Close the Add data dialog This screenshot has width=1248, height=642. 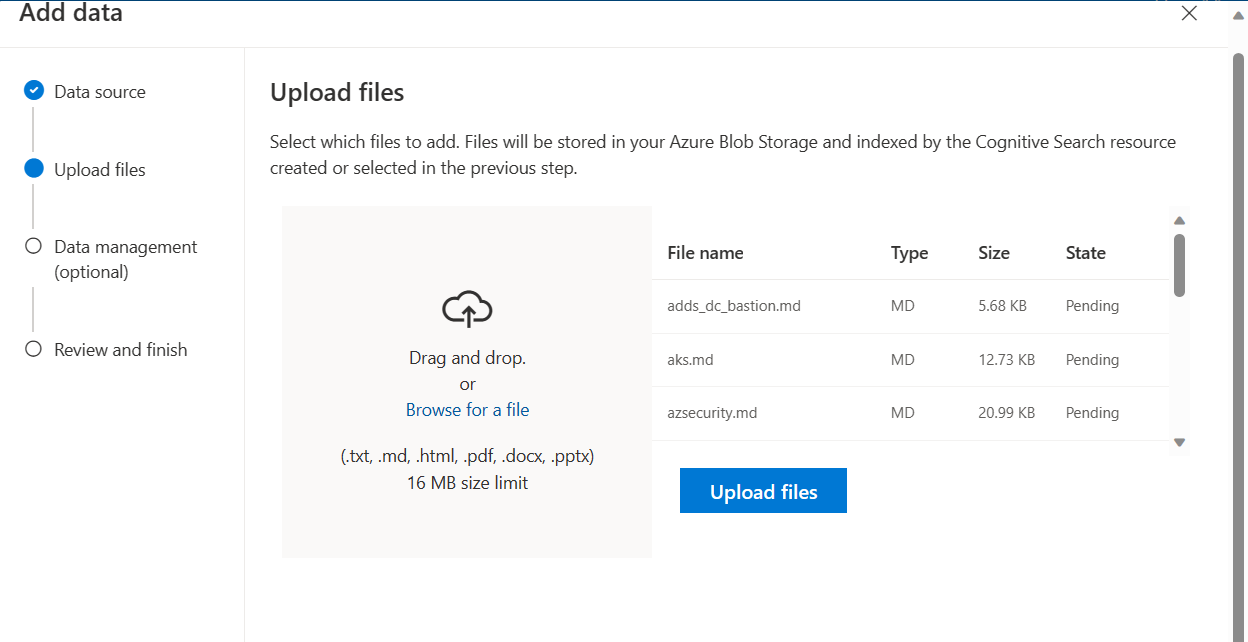[1189, 14]
